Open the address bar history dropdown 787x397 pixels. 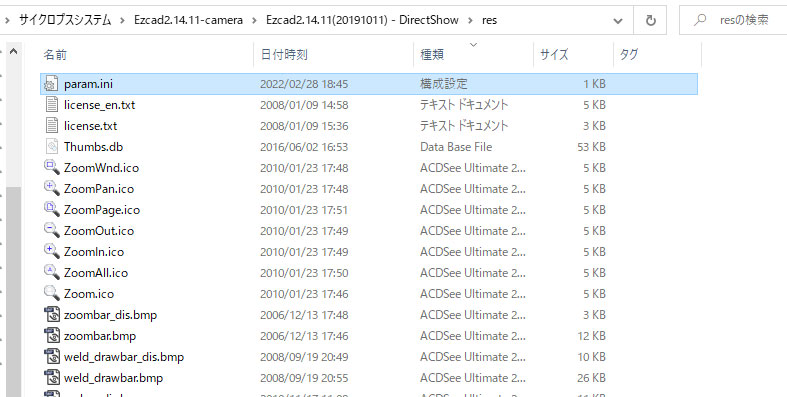(618, 21)
